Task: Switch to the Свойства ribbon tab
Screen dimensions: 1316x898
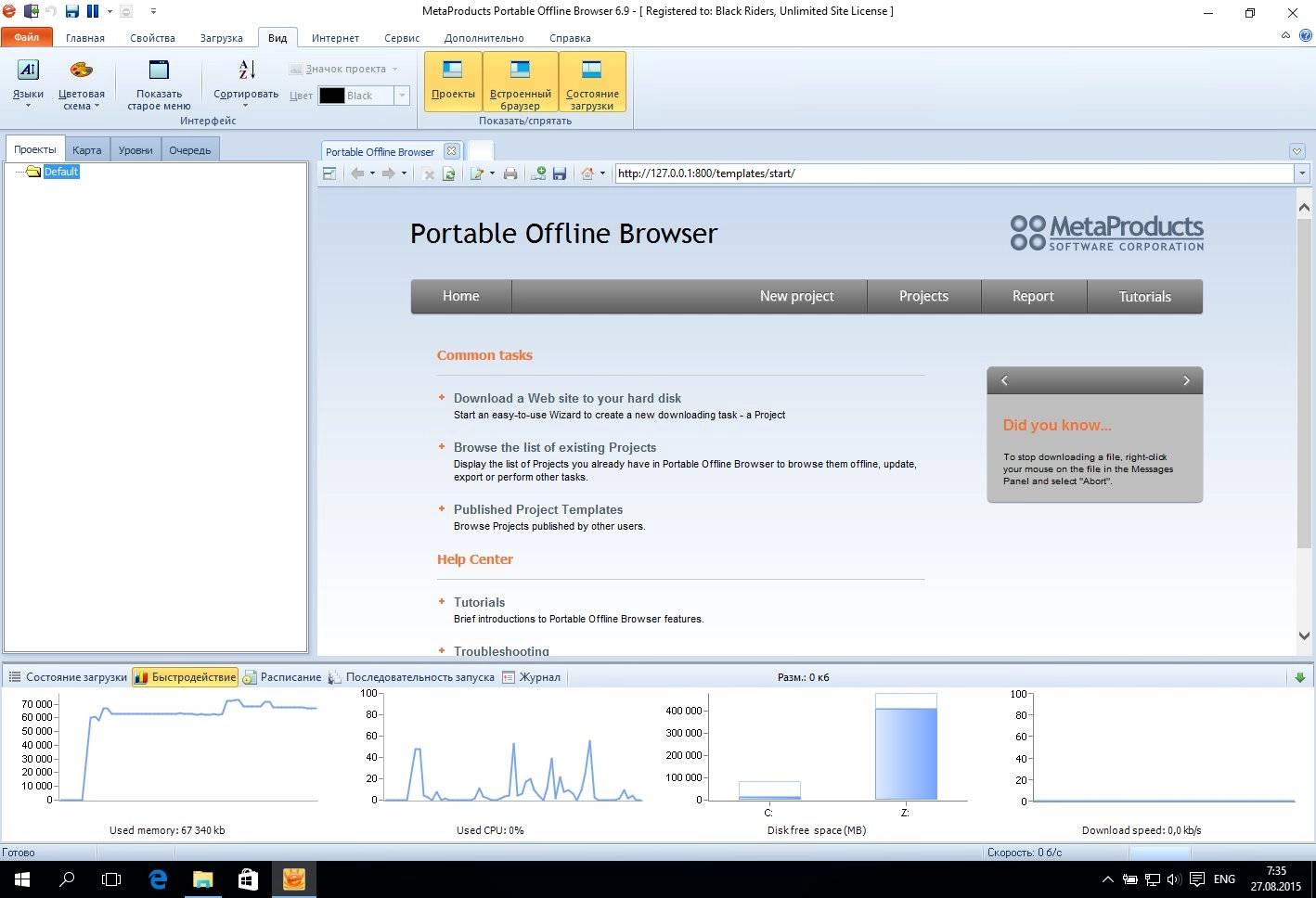Action: point(152,38)
